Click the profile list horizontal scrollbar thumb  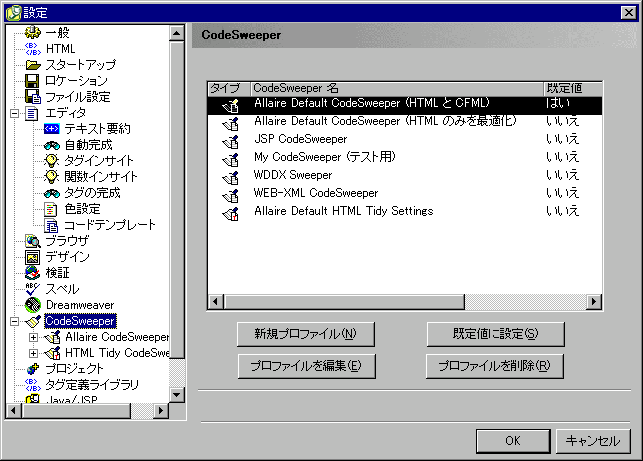pos(344,302)
